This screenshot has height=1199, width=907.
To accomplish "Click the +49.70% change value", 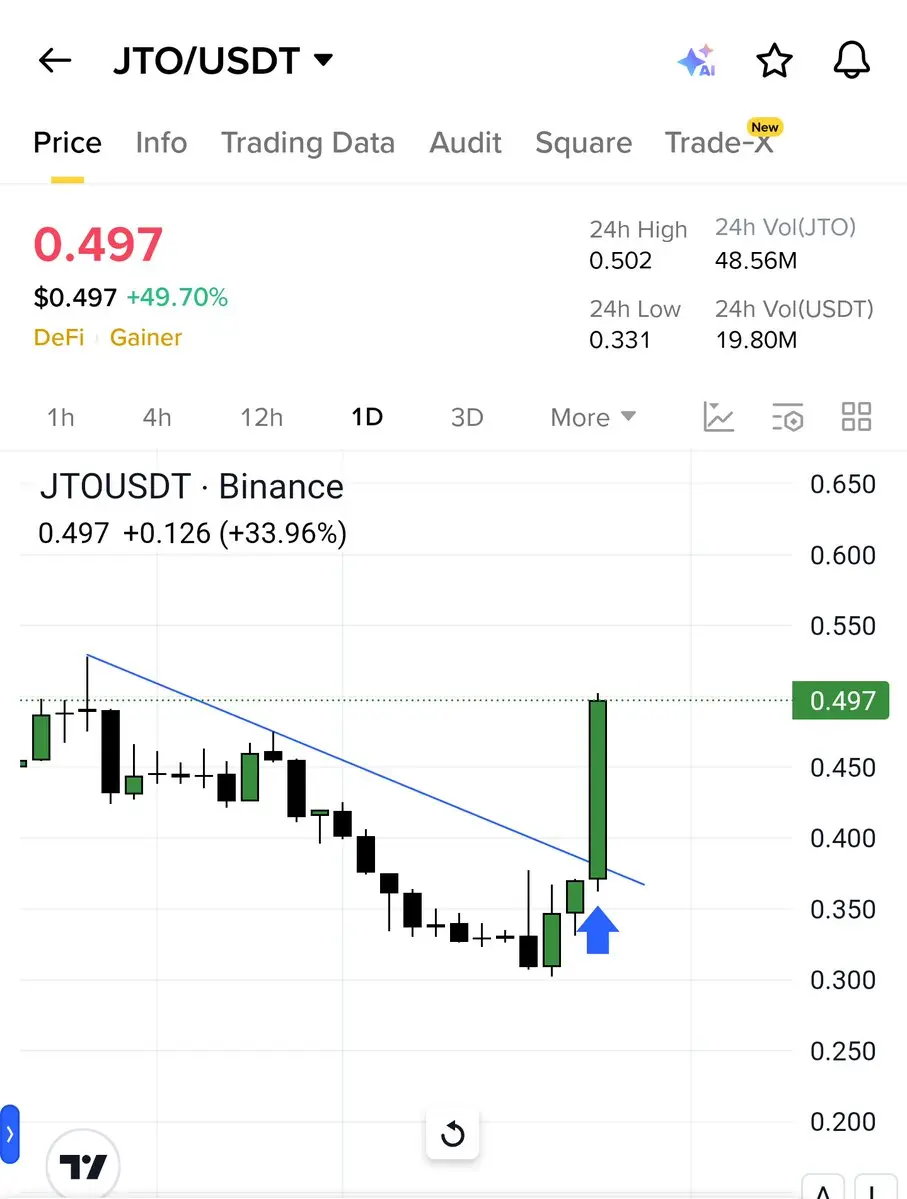I will pyautogui.click(x=177, y=297).
